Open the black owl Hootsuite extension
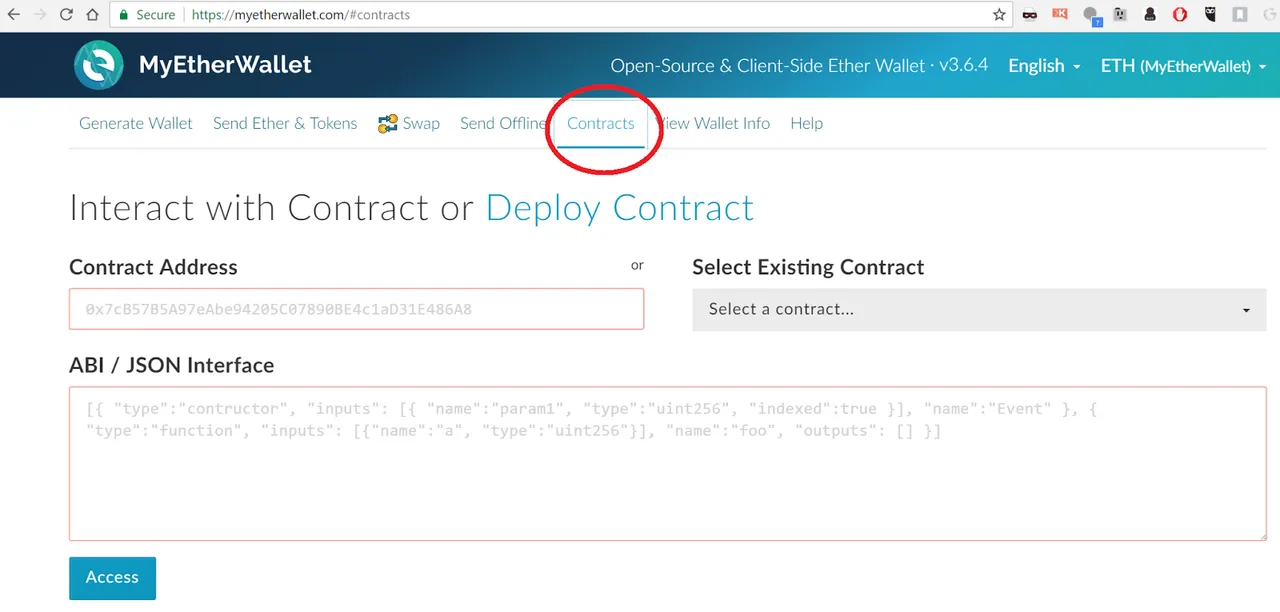 pos(1210,15)
